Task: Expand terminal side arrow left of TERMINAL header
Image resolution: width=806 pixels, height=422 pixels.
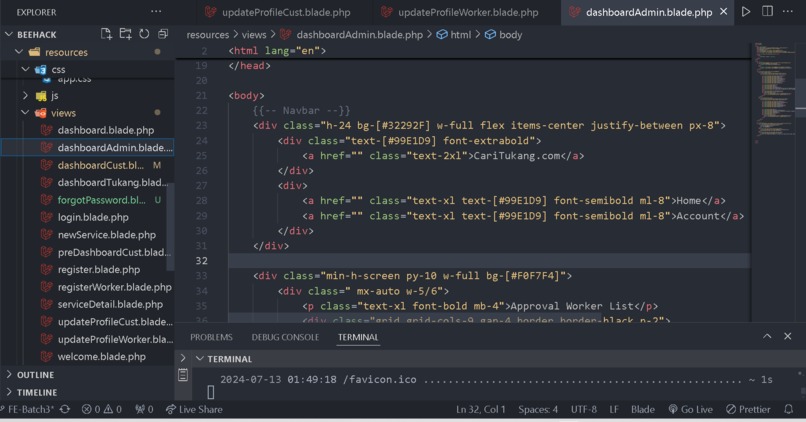Action: click(183, 358)
